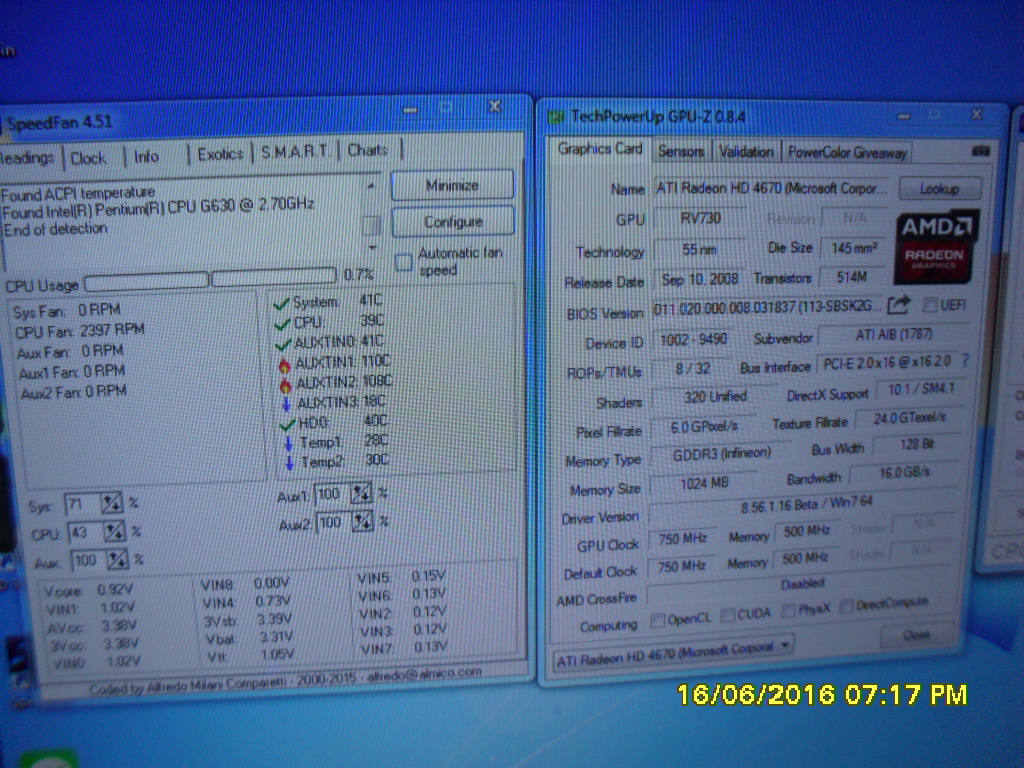Click the GPU-Z title bar app icon
The width and height of the screenshot is (1024, 768).
click(556, 117)
